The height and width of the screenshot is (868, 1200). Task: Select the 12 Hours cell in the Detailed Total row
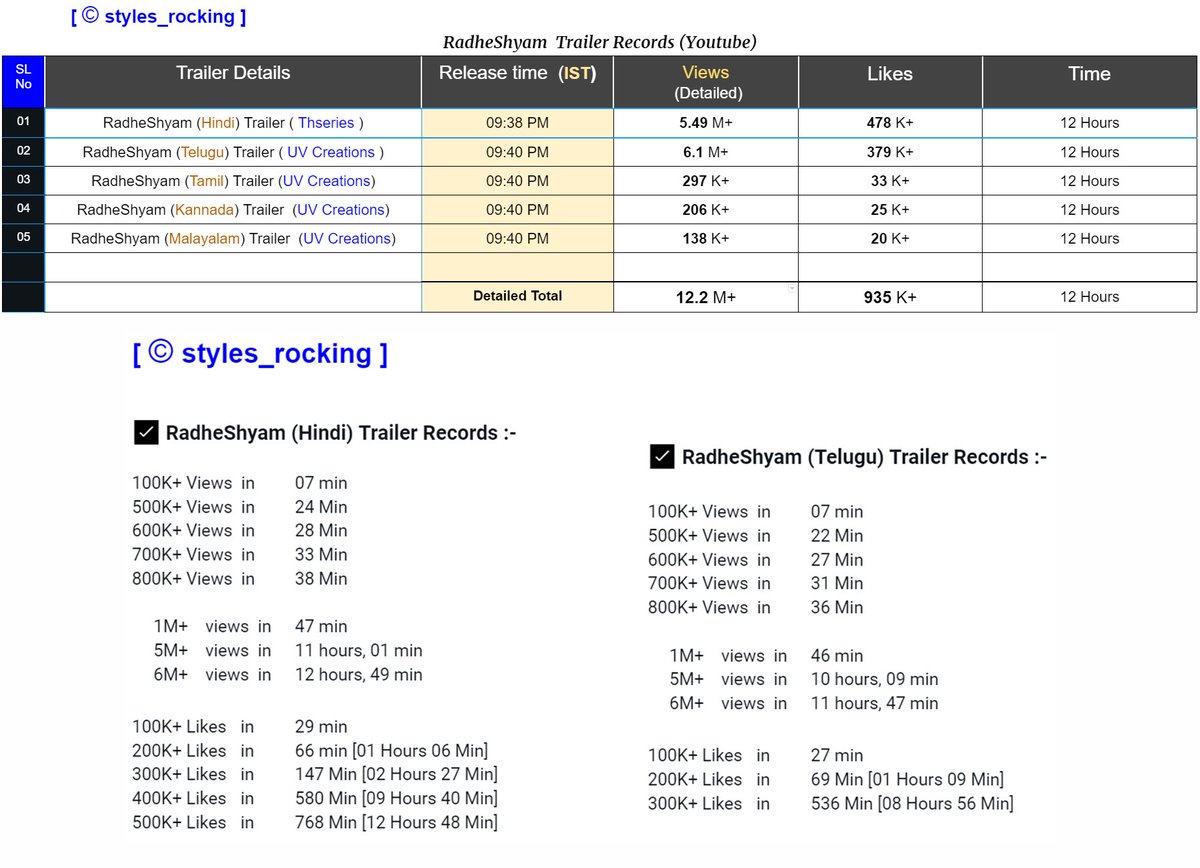click(x=1089, y=297)
